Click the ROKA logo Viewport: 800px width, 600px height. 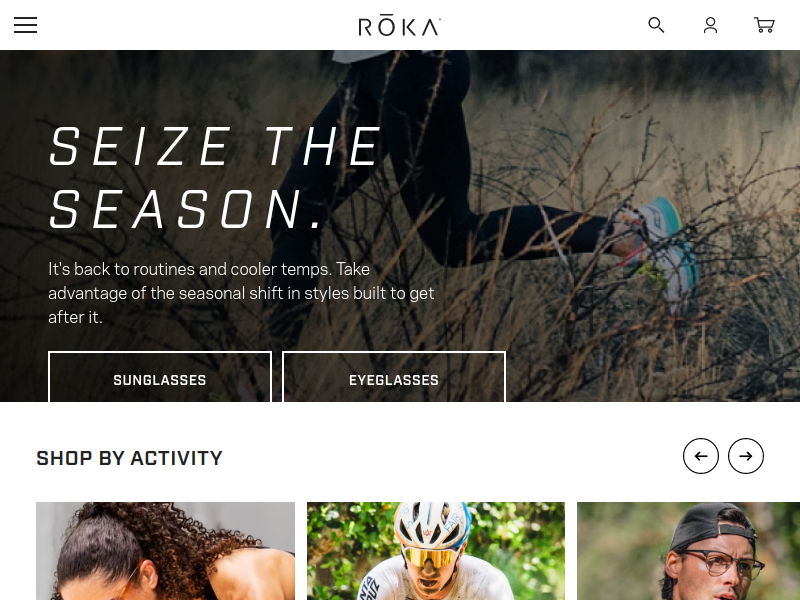point(399,27)
